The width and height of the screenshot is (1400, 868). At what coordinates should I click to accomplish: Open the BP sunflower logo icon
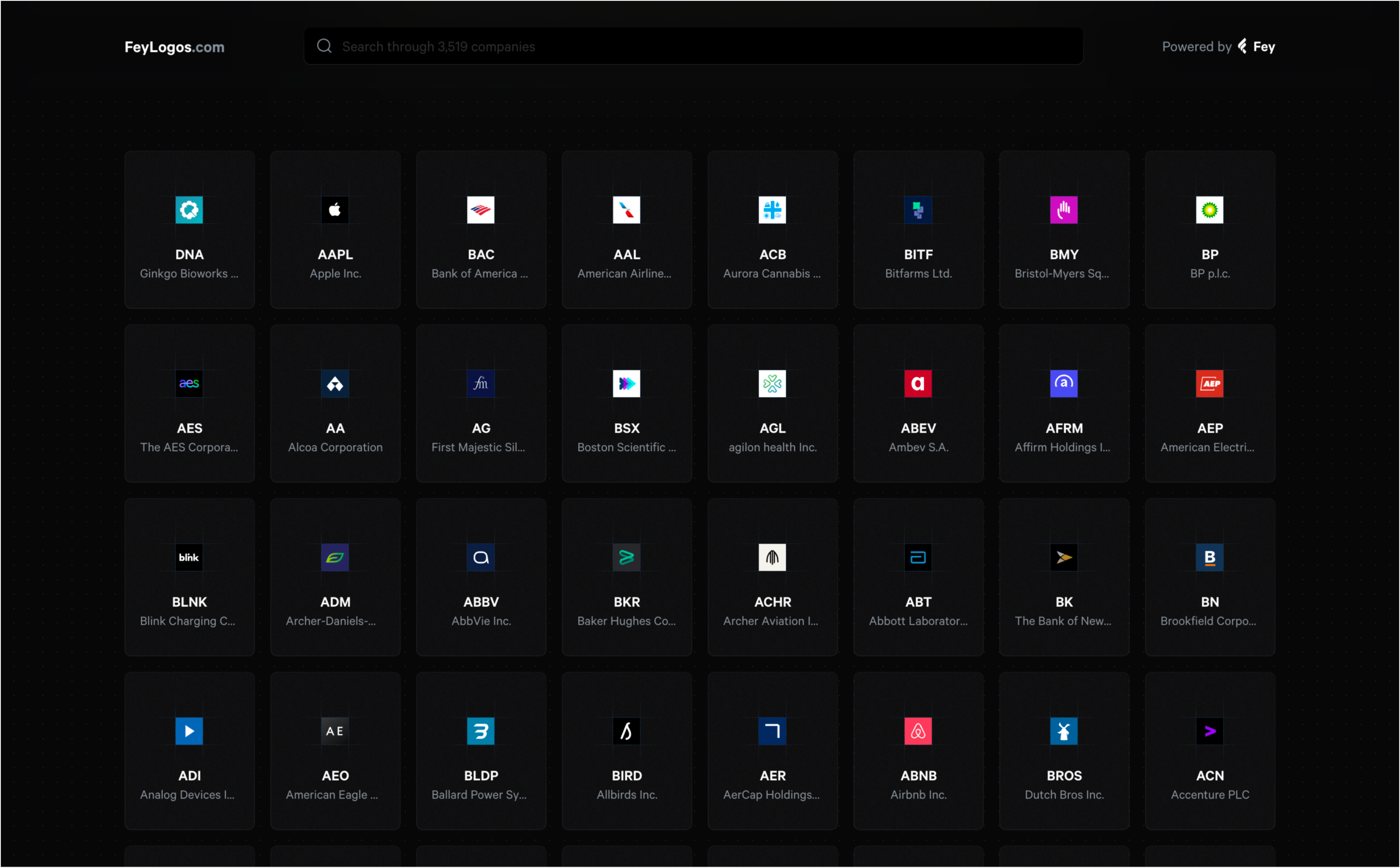tap(1210, 210)
